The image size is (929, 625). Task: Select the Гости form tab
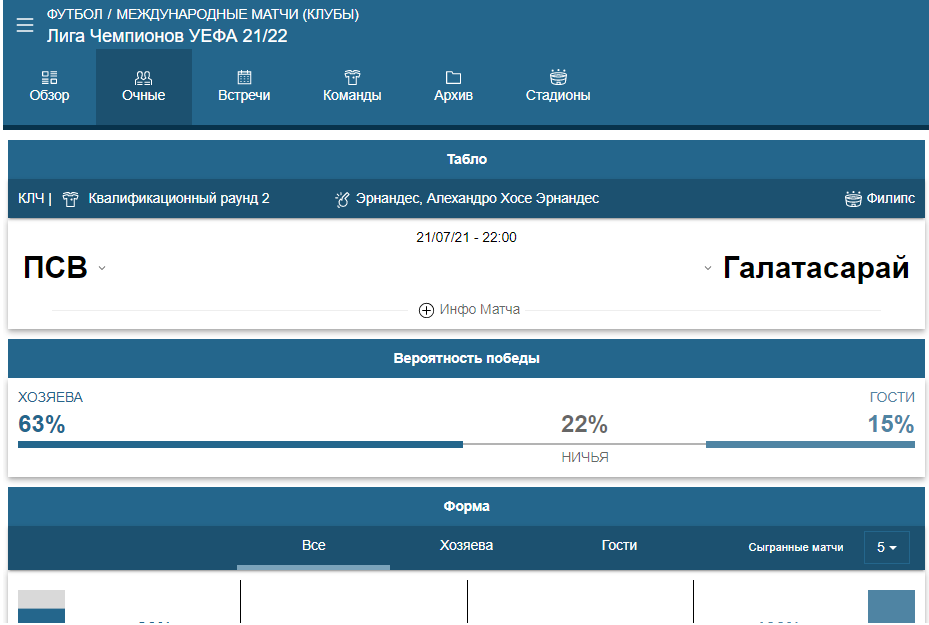click(619, 546)
